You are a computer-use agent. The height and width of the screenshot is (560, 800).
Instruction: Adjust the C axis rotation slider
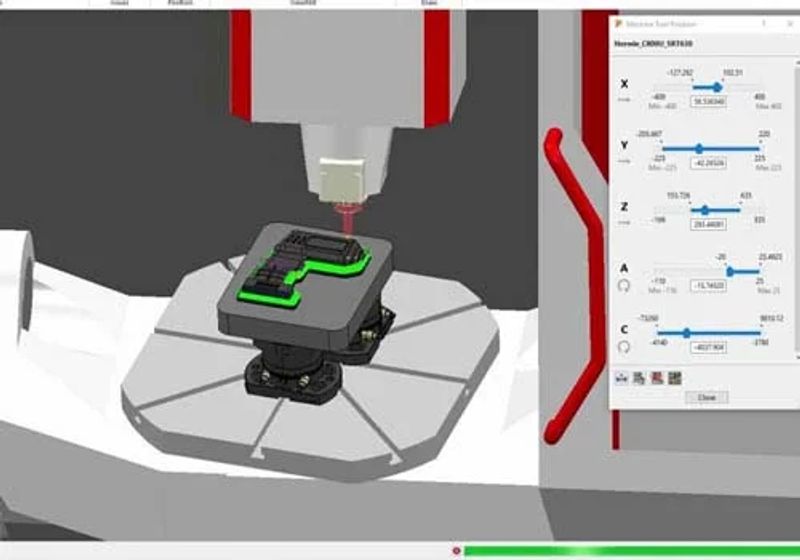pos(686,333)
